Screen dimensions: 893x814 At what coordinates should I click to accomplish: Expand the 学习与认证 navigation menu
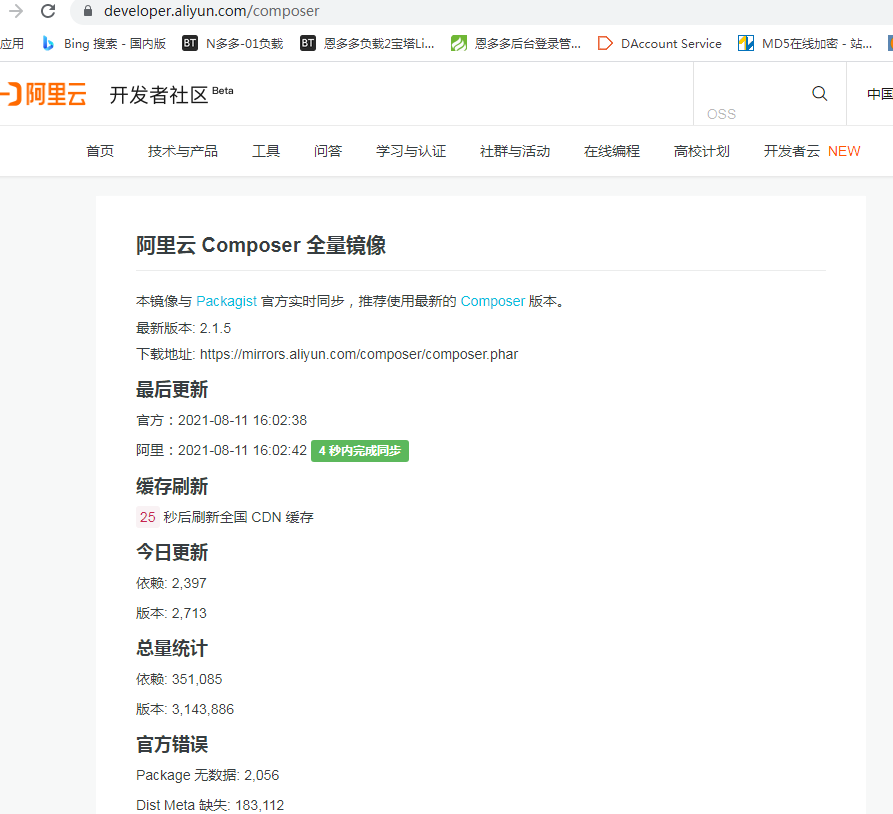[x=411, y=151]
